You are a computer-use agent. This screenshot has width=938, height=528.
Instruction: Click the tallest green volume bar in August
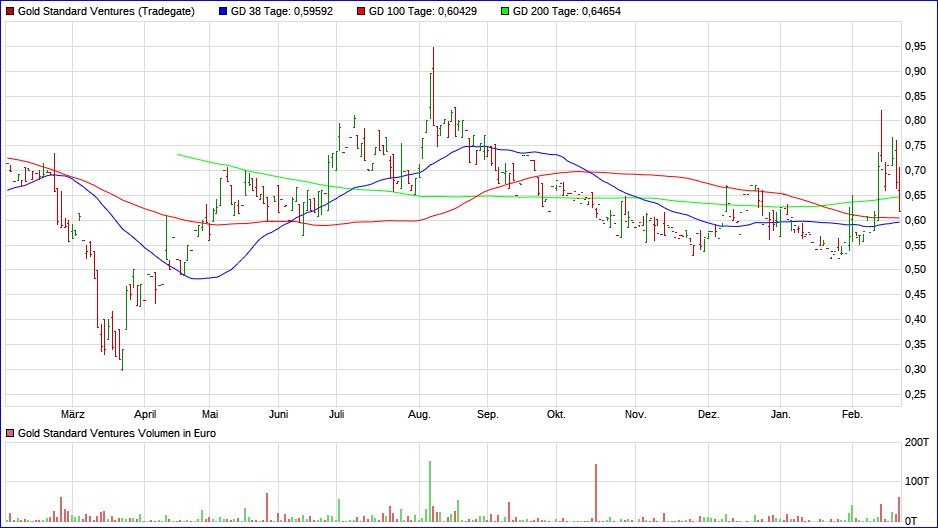430,492
